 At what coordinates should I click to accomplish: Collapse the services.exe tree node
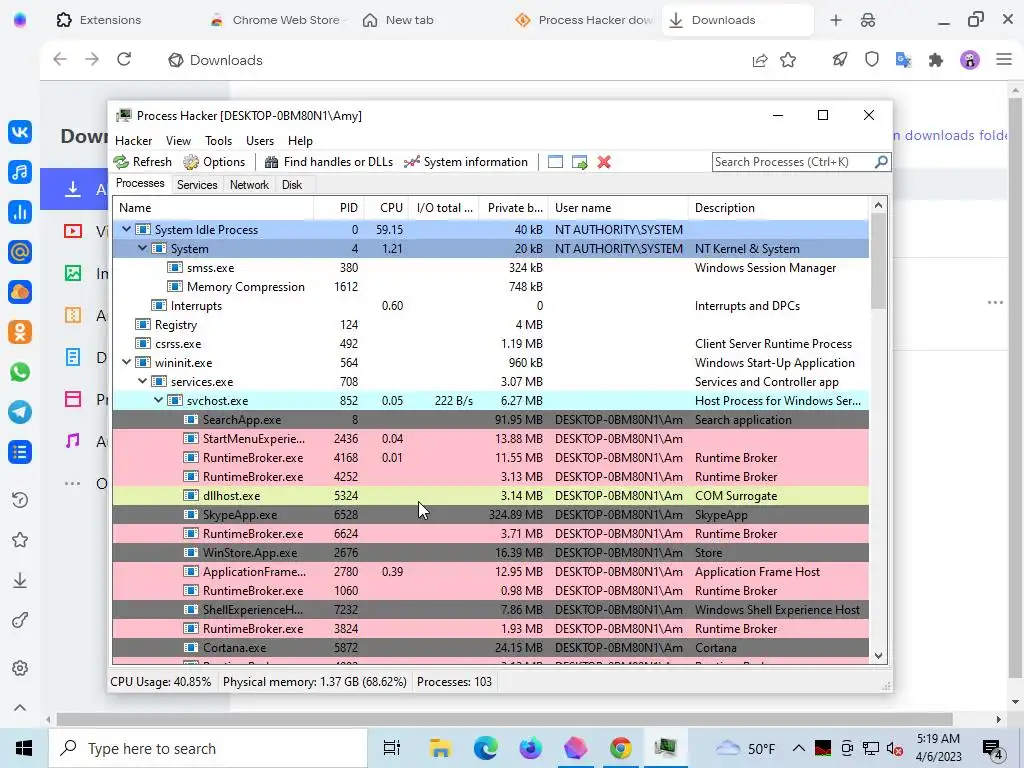[x=142, y=381]
